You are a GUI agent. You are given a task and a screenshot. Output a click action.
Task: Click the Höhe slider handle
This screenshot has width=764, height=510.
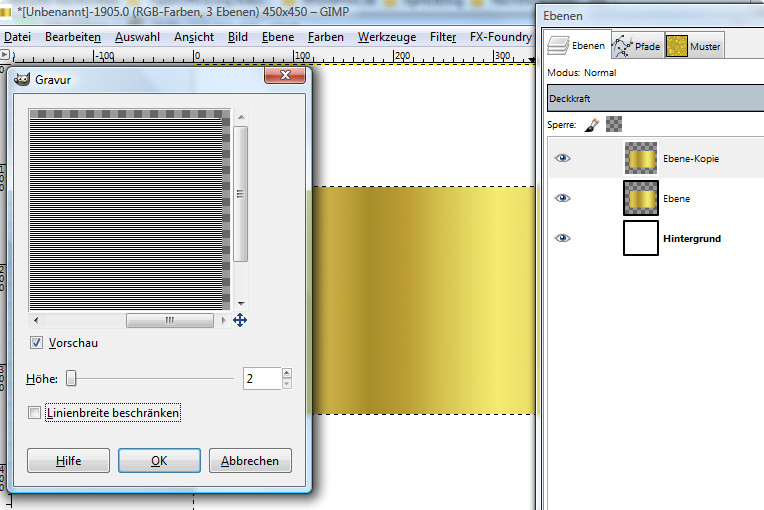(x=72, y=379)
